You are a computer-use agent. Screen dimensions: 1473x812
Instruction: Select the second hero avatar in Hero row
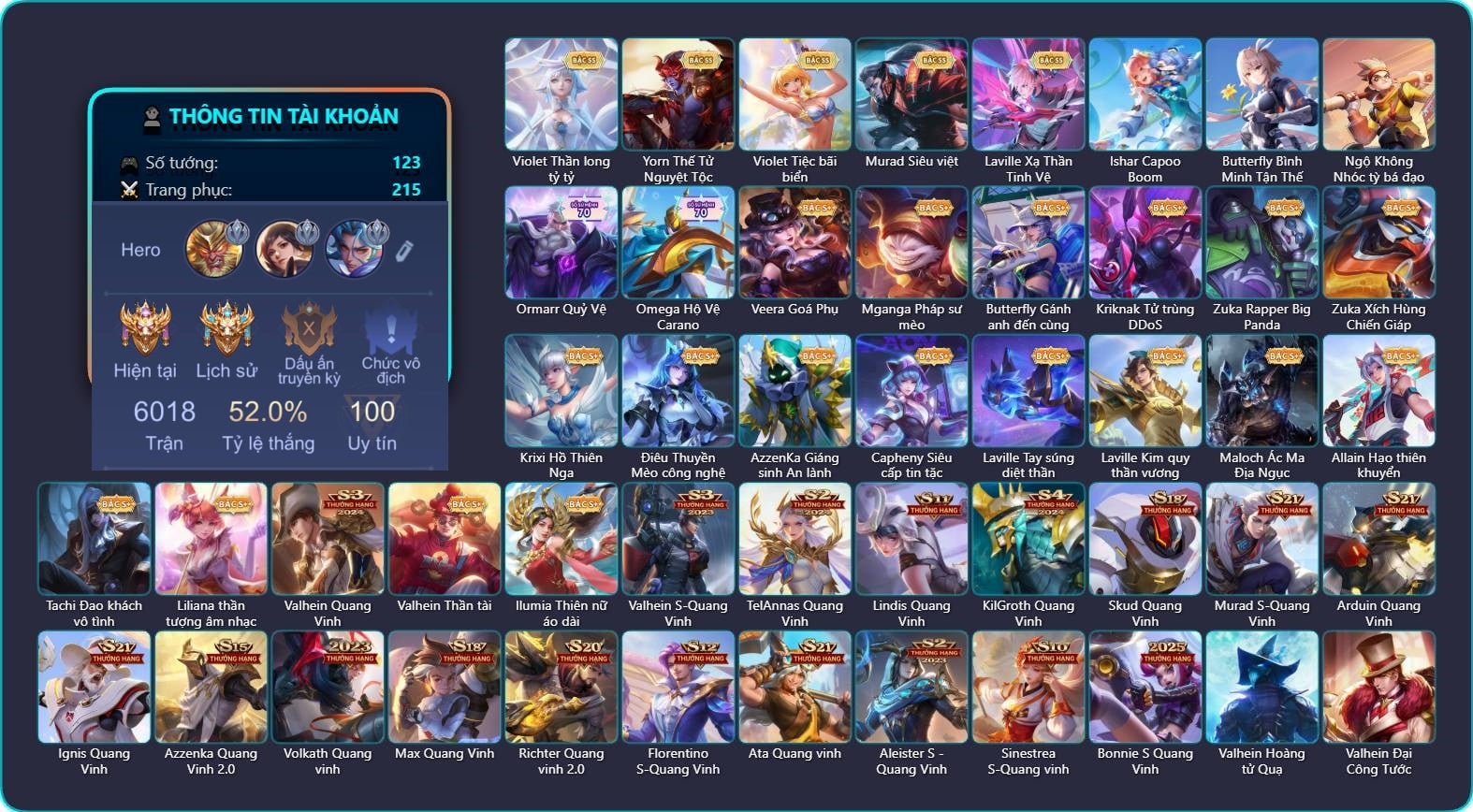284,249
